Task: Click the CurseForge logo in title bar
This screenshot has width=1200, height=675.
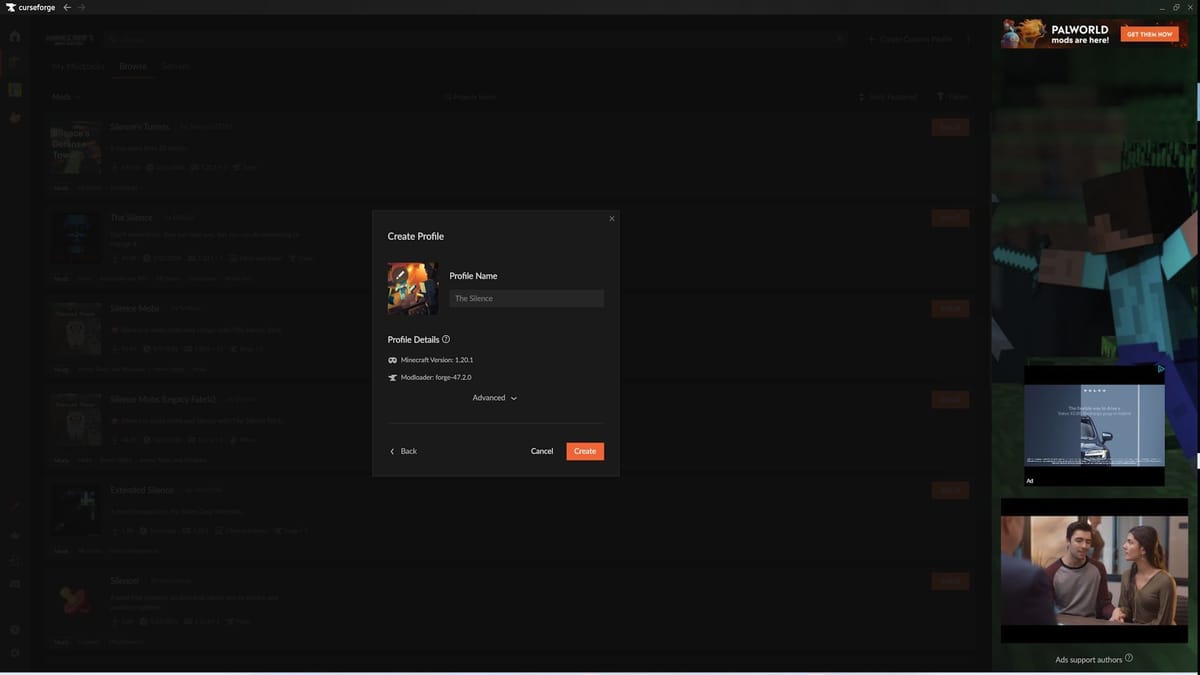Action: click(x=30, y=7)
